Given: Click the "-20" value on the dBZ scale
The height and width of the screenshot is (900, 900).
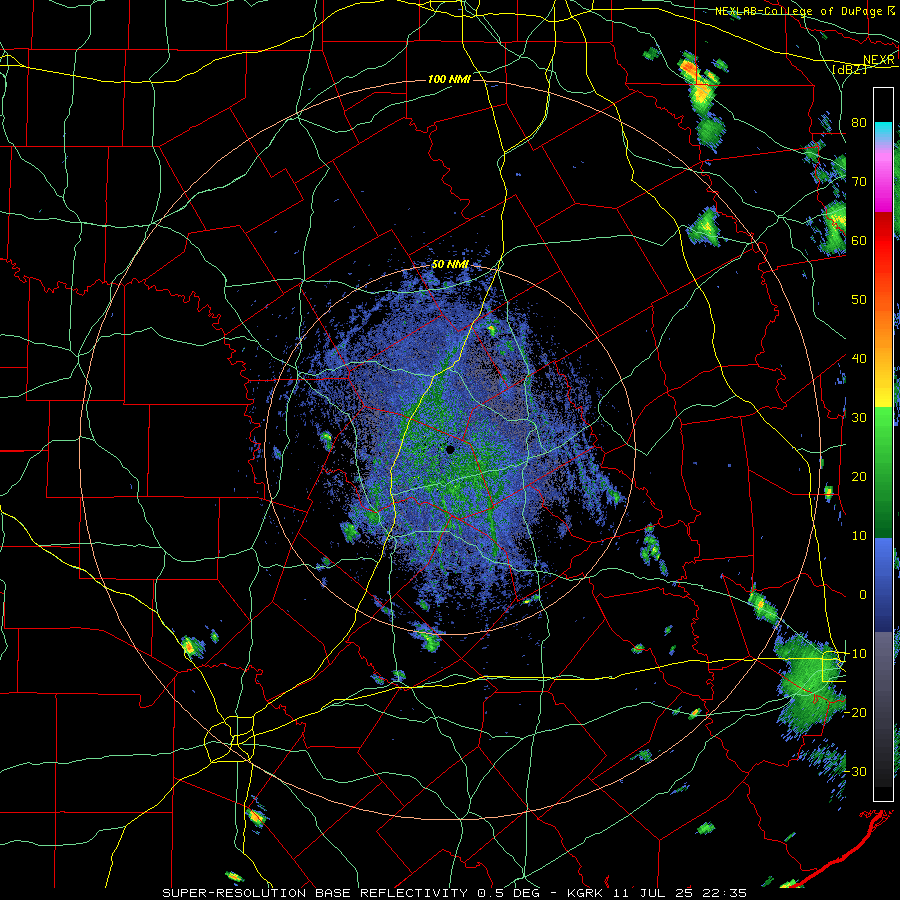Looking at the screenshot, I should (855, 712).
